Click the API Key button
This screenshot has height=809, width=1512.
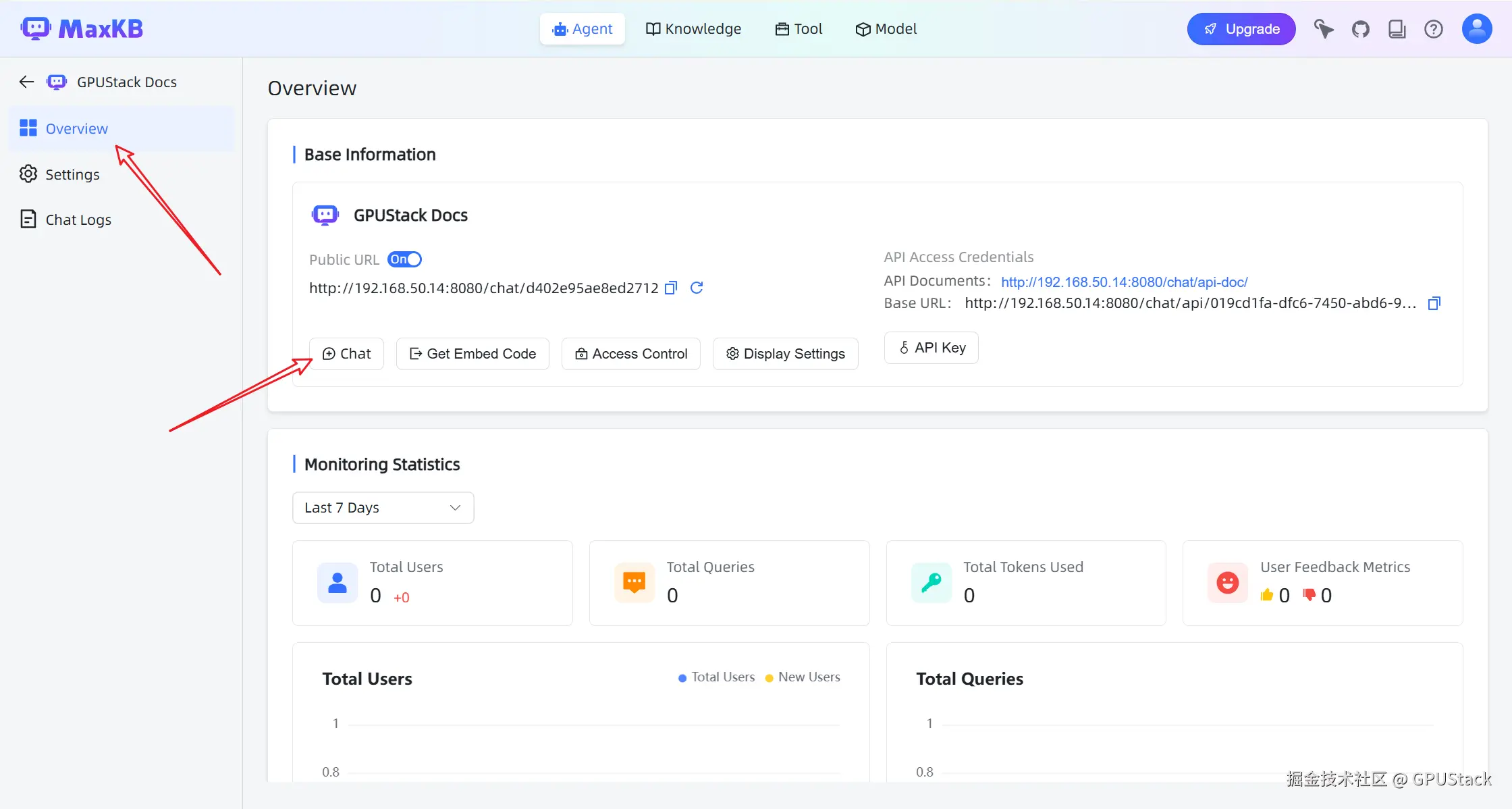[932, 348]
